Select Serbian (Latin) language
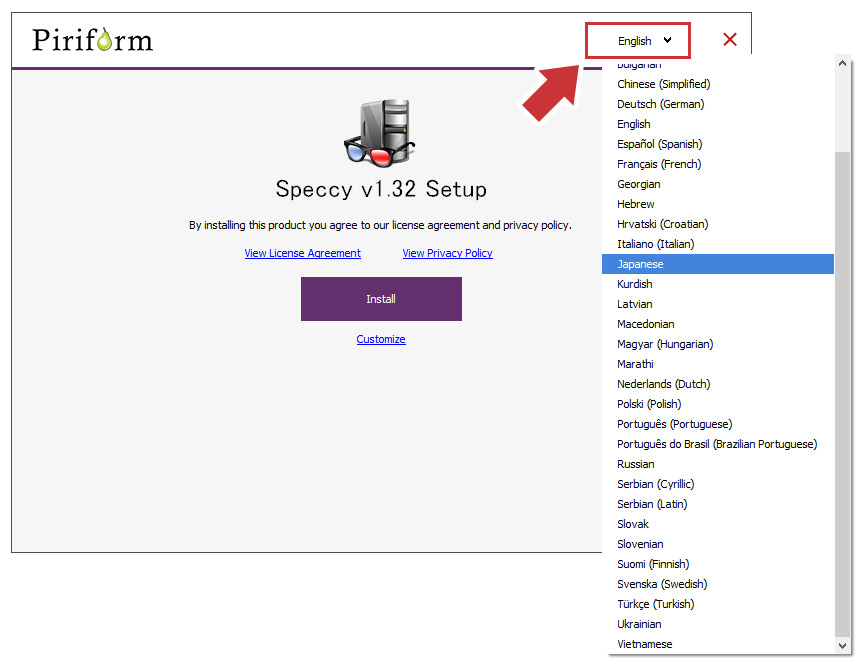 click(718, 504)
